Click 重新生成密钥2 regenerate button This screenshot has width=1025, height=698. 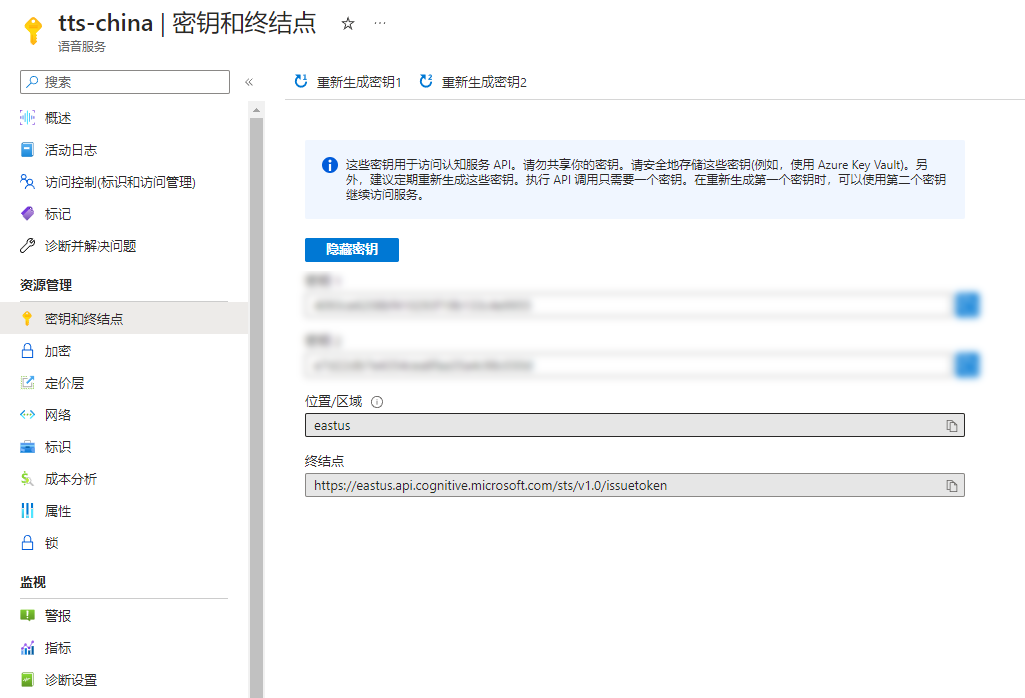point(473,82)
